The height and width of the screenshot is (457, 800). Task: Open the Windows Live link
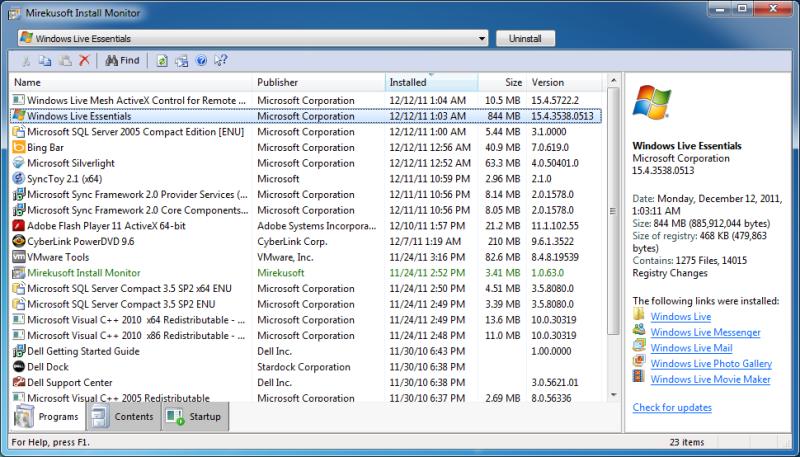(x=681, y=317)
